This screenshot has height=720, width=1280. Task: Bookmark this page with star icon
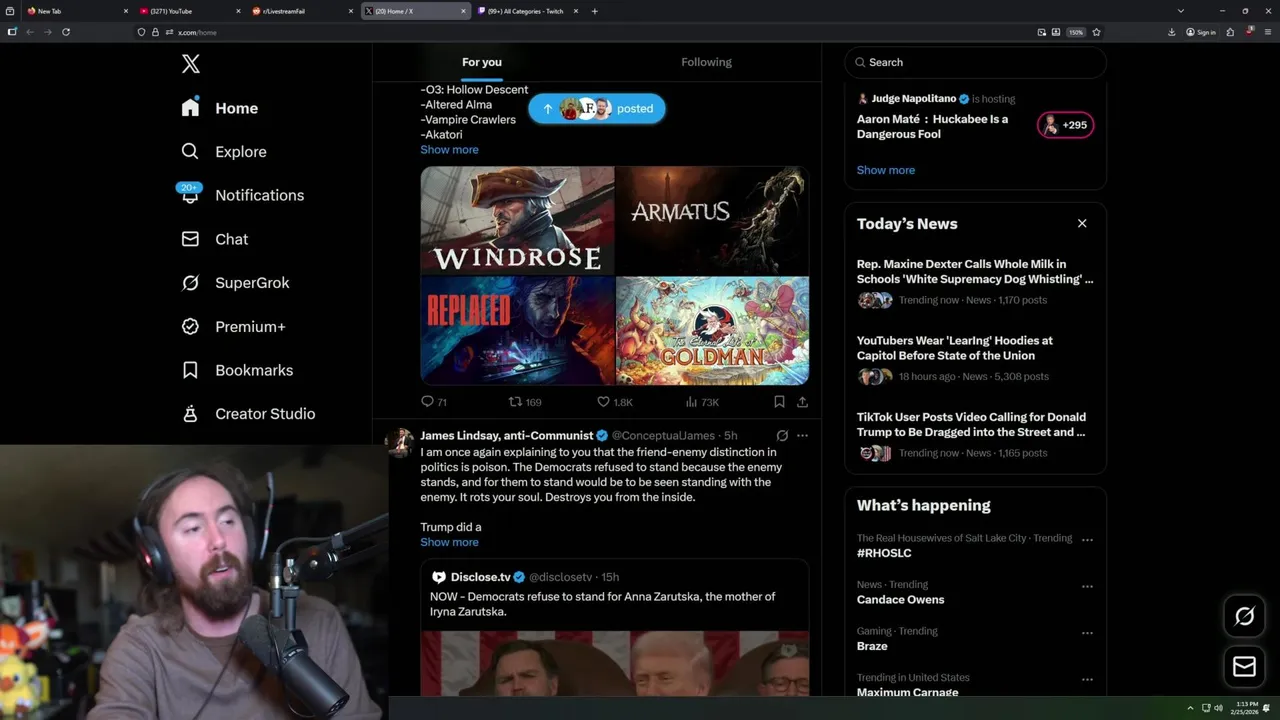1096,32
